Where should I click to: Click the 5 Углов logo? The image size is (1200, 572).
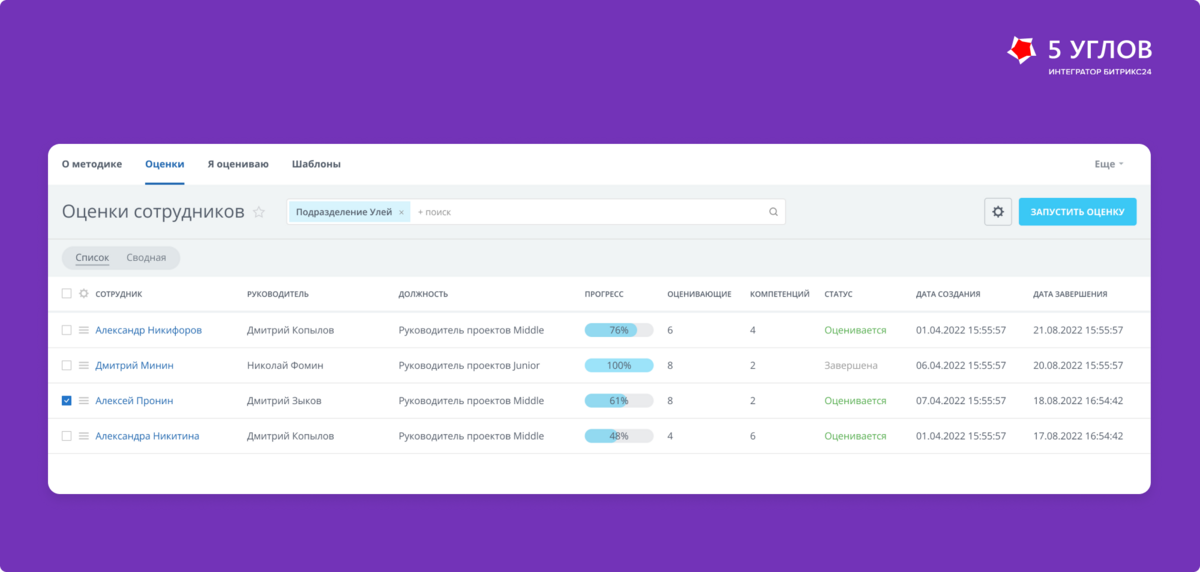coord(1079,54)
